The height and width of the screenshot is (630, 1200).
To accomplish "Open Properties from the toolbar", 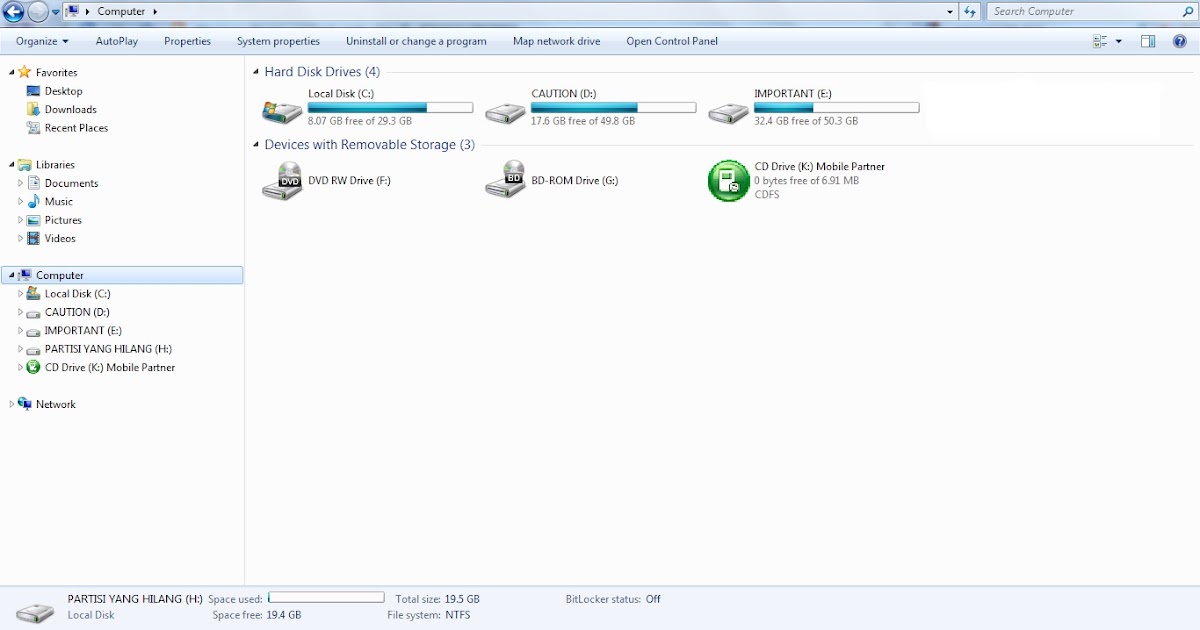I will click(188, 41).
